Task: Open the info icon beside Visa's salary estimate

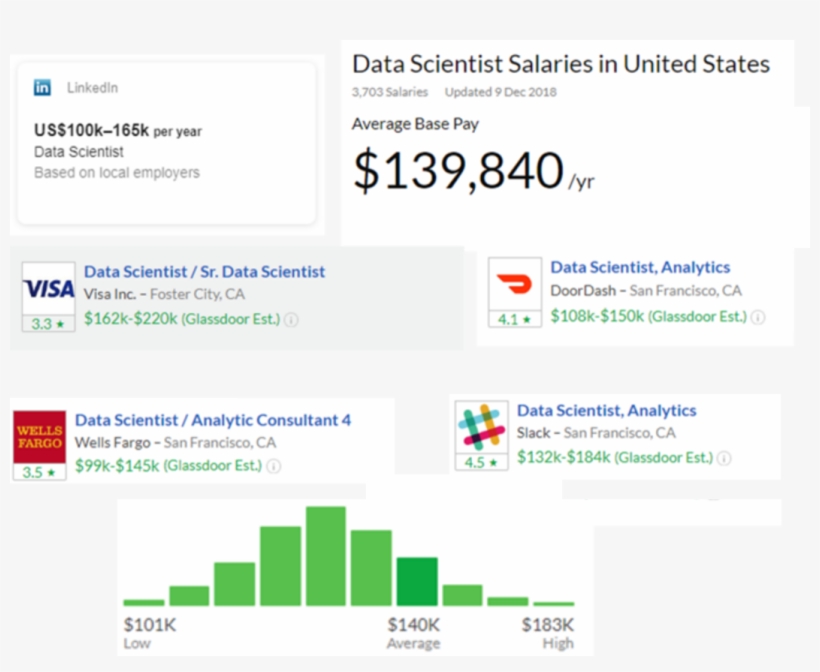Action: [x=290, y=320]
